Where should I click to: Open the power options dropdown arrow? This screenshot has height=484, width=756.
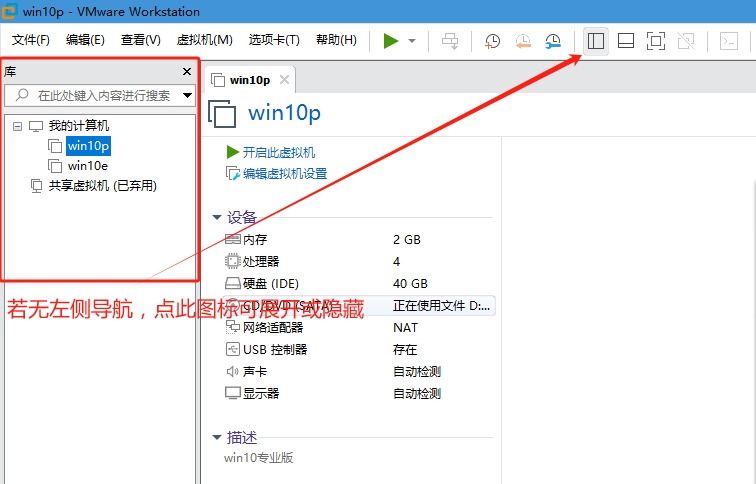(x=412, y=41)
